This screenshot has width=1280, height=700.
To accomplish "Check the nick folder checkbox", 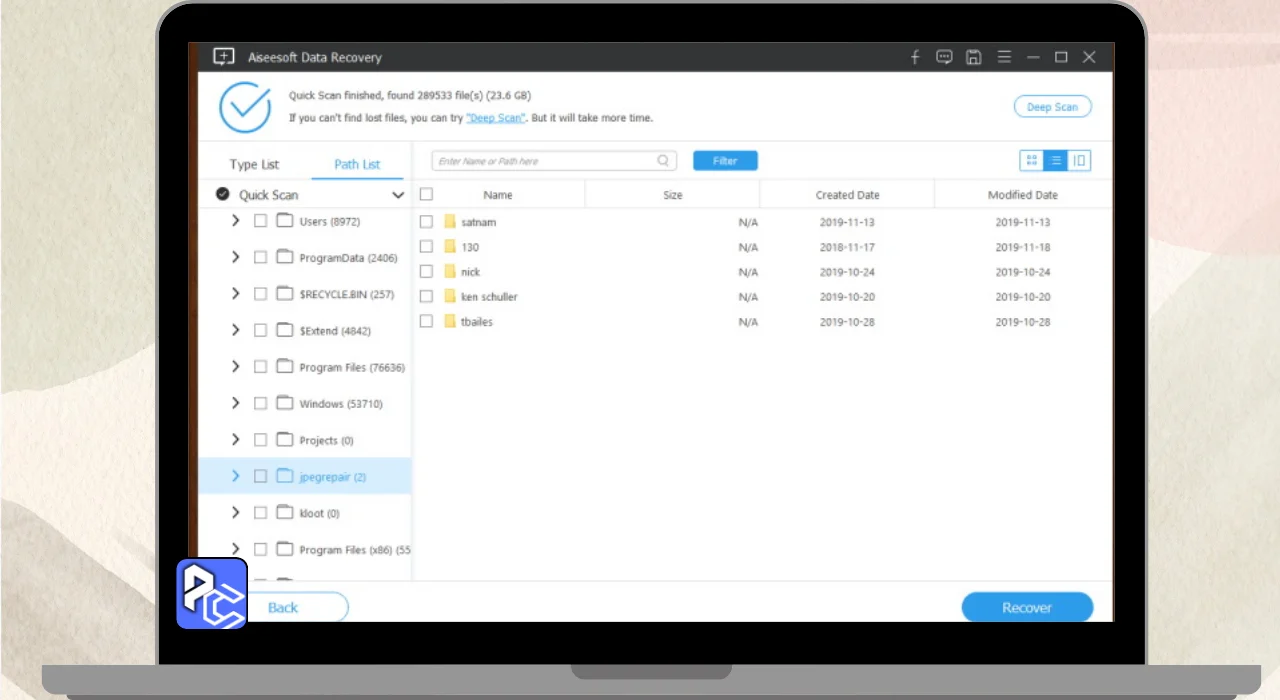I will pyautogui.click(x=426, y=272).
